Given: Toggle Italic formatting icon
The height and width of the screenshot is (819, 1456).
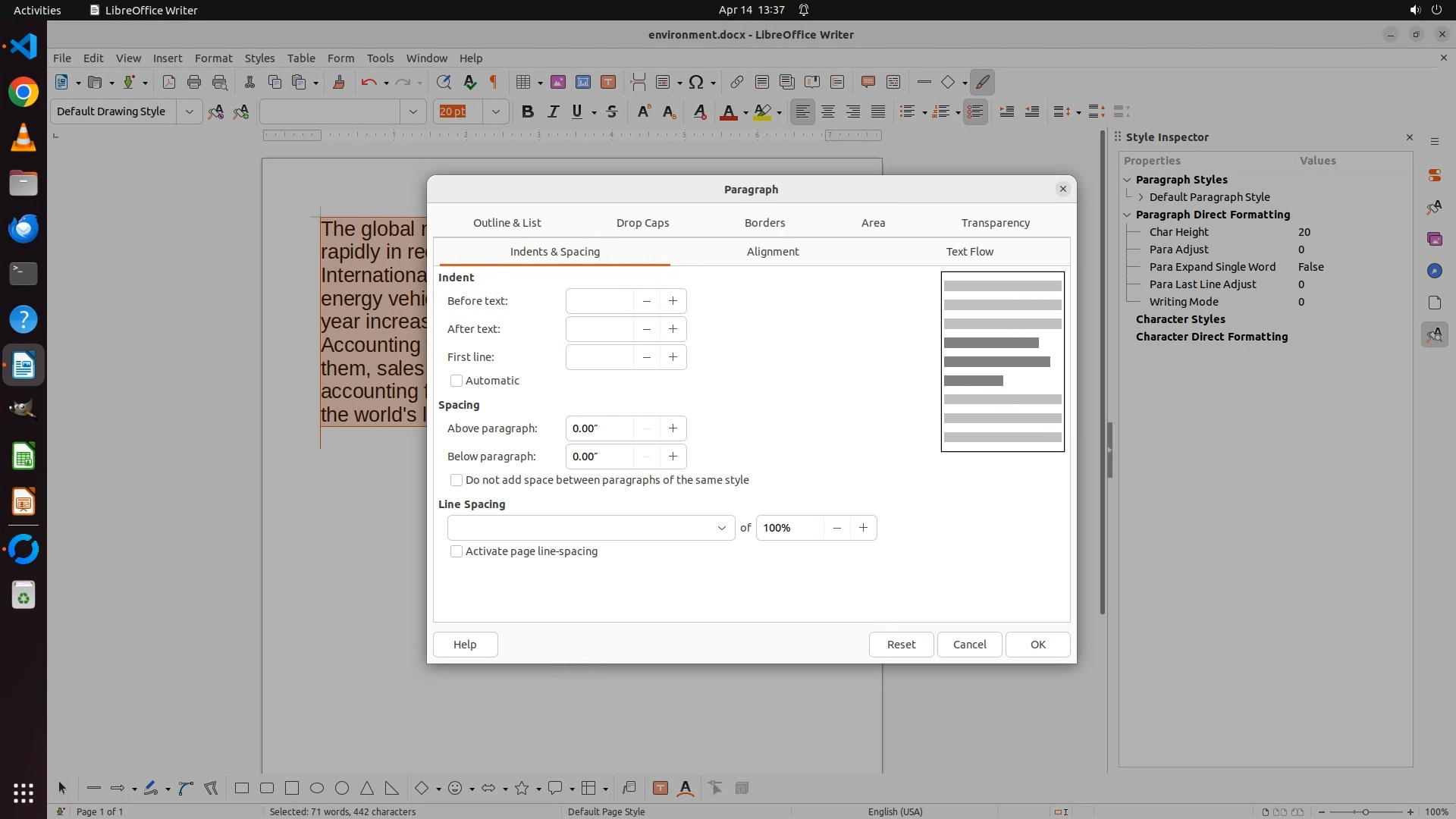Looking at the screenshot, I should click(553, 111).
